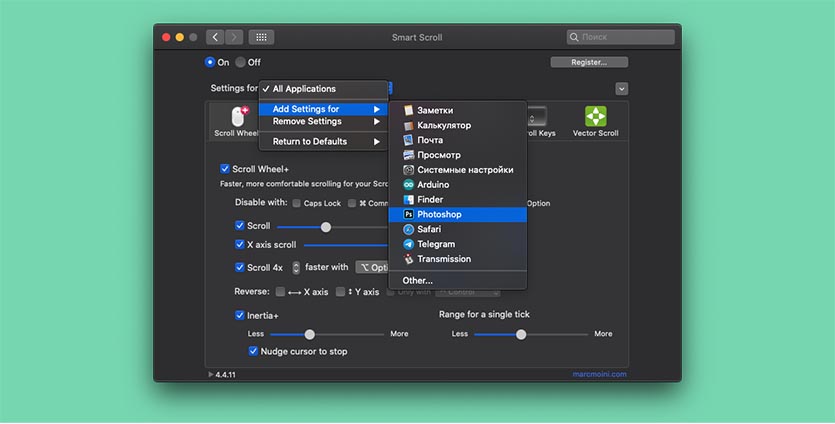Disable Nudge cursor to stop
The height and width of the screenshot is (424, 835).
(x=254, y=351)
